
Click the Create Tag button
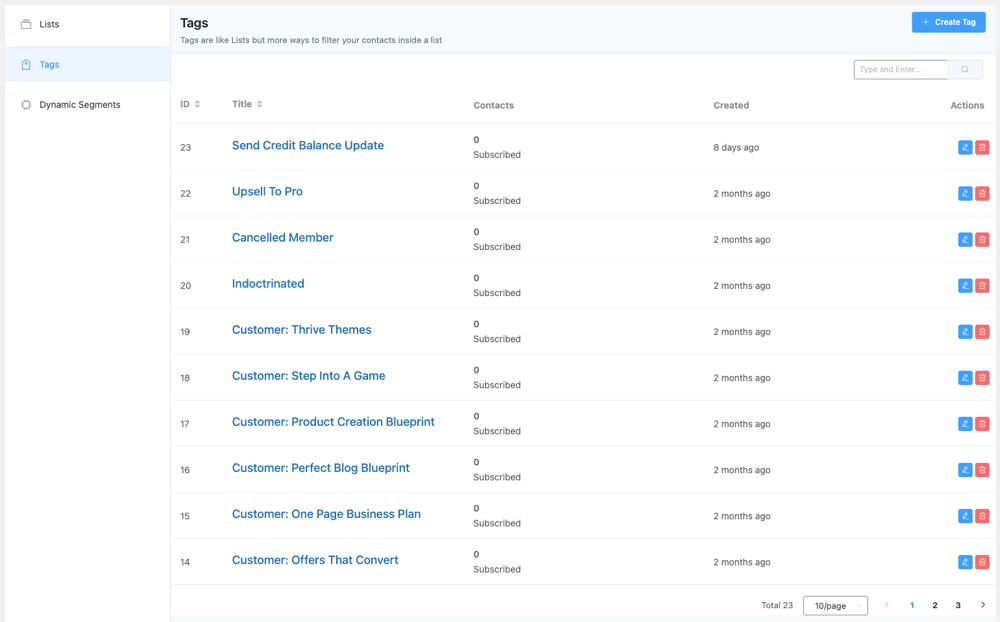[x=948, y=22]
